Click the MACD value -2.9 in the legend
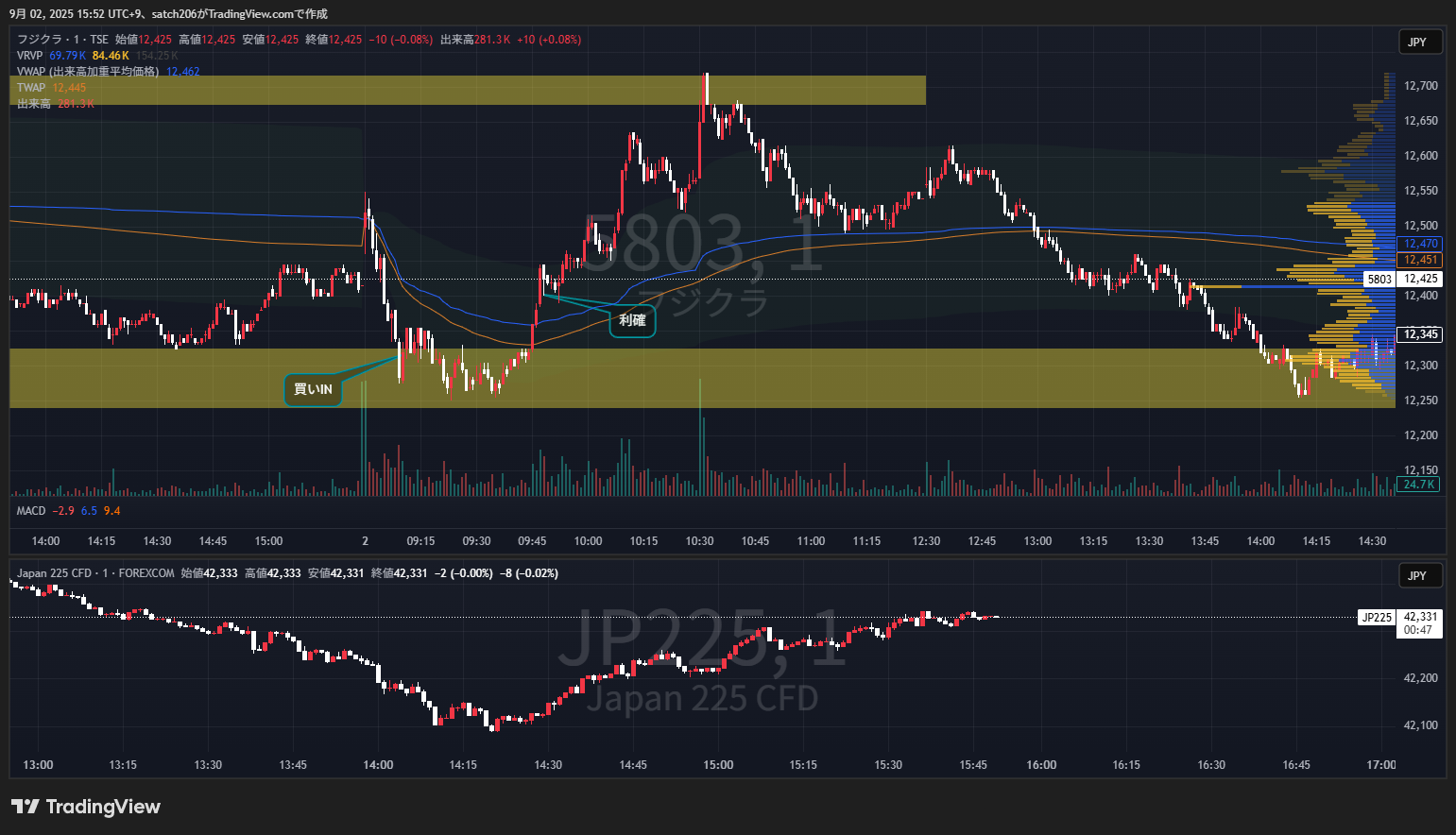1456x835 pixels. click(x=63, y=511)
